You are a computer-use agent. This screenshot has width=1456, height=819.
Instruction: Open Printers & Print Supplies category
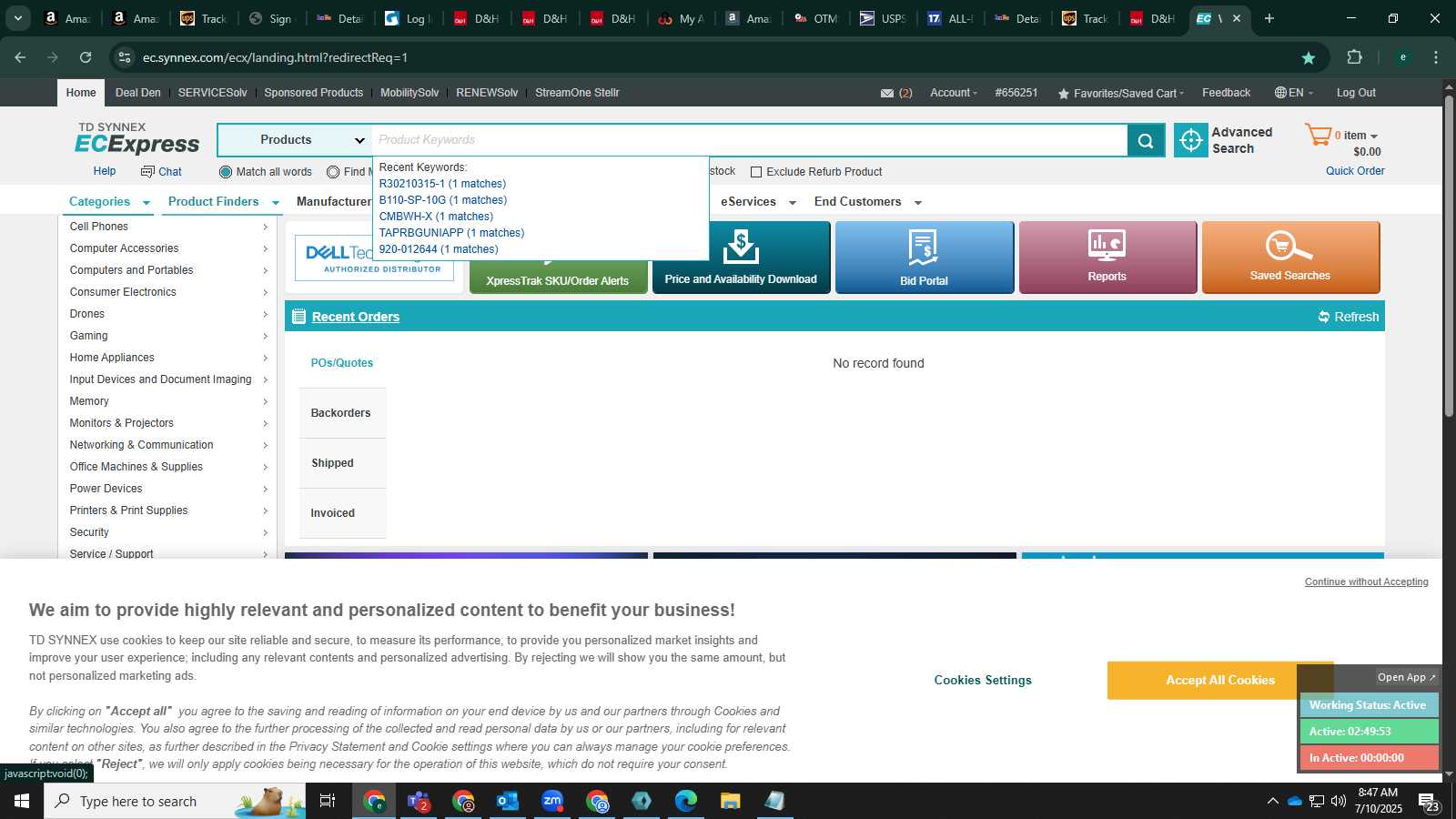point(129,511)
